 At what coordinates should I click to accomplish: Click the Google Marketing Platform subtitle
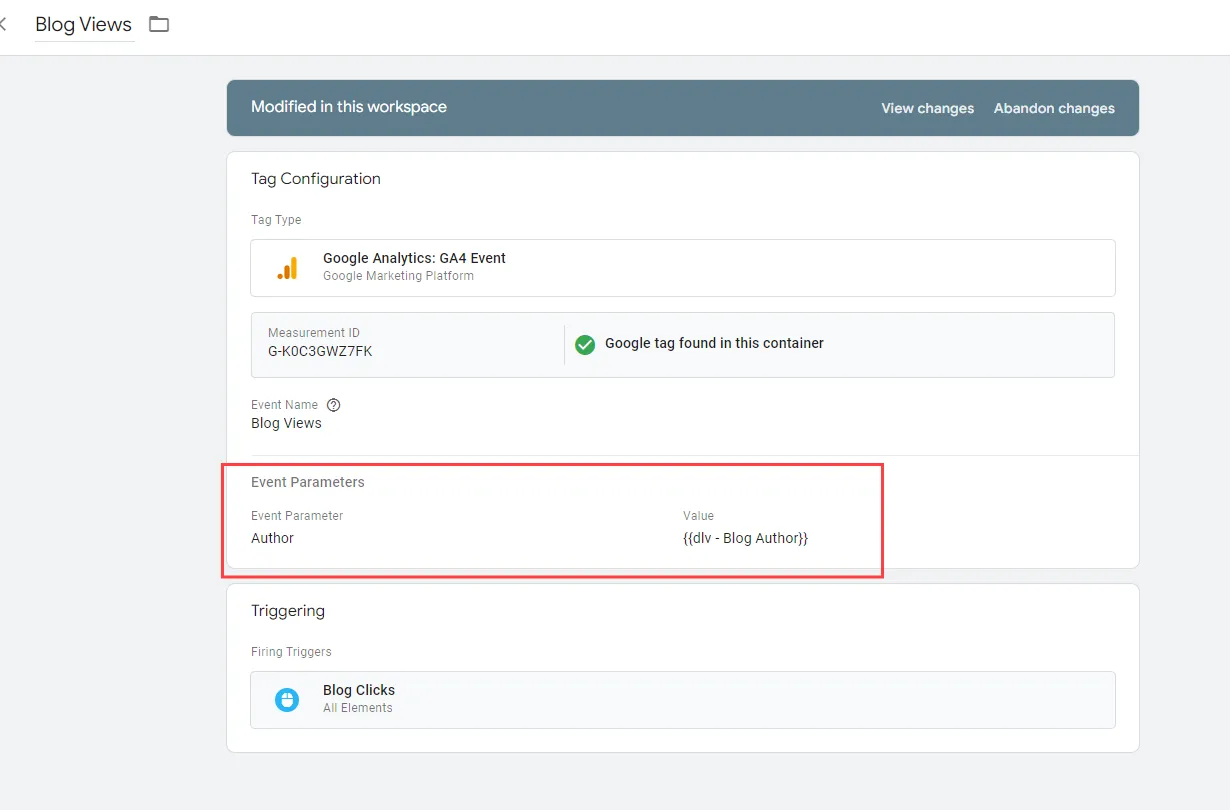398,276
